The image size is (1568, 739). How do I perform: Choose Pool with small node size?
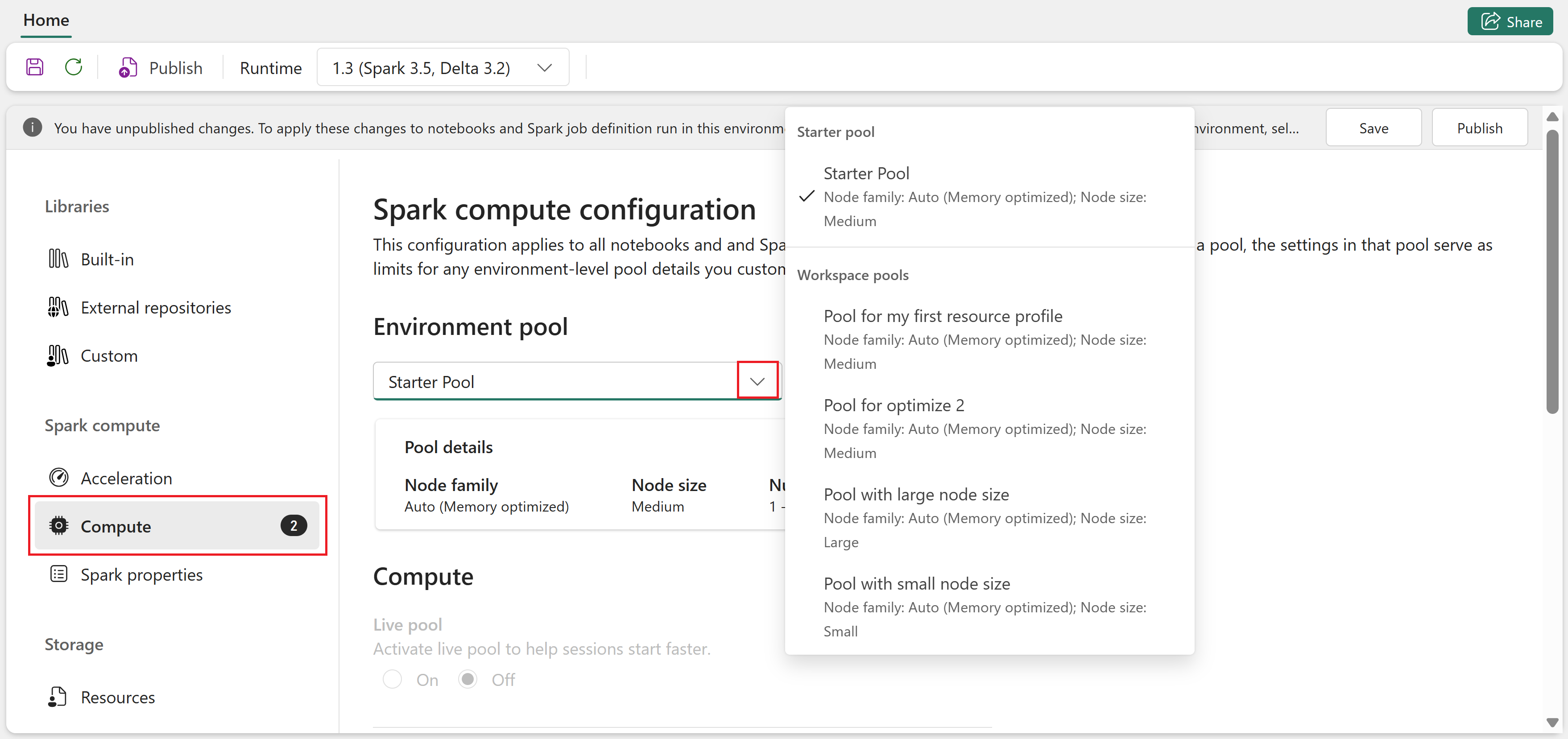(989, 607)
